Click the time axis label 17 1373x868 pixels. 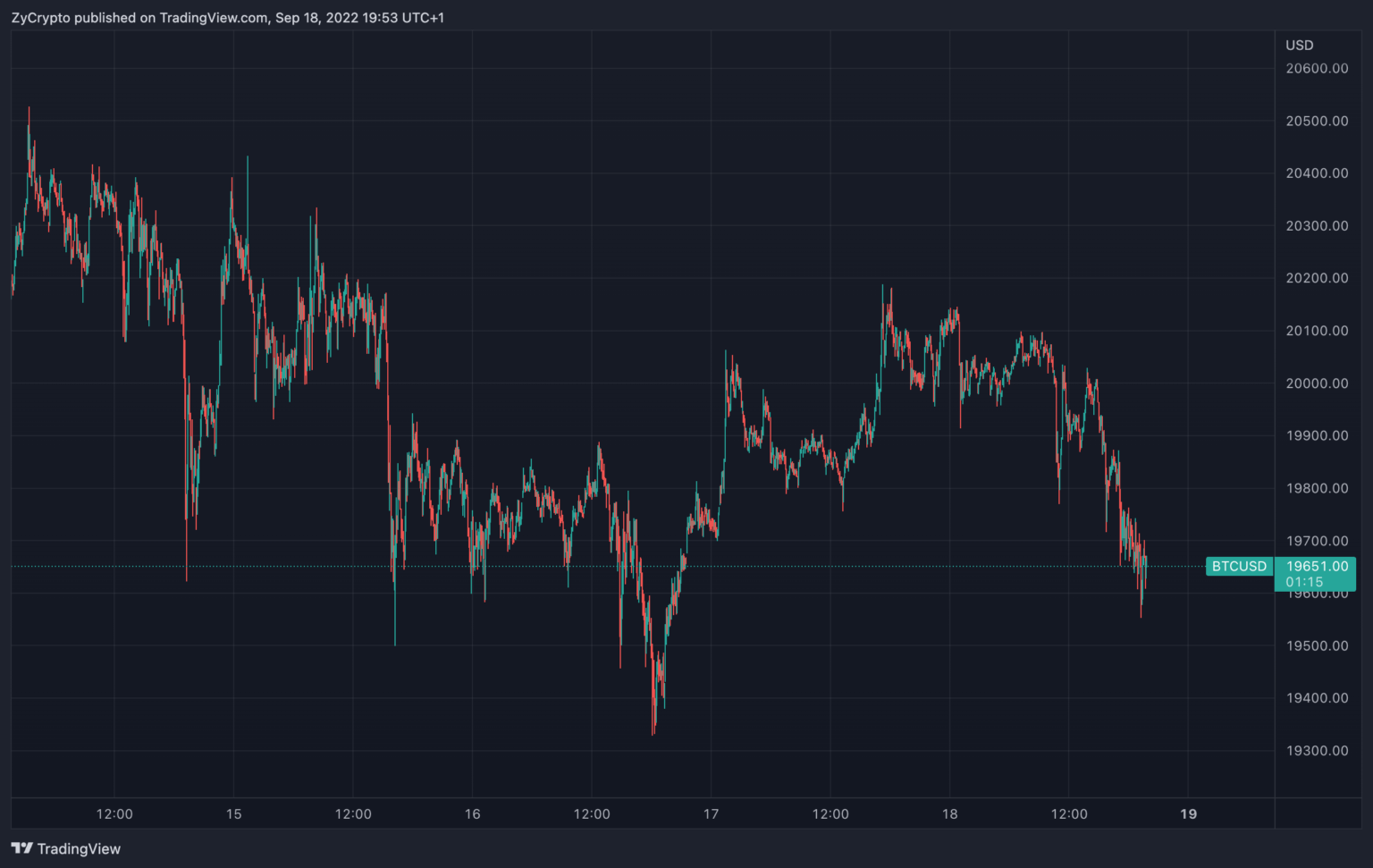pyautogui.click(x=711, y=814)
